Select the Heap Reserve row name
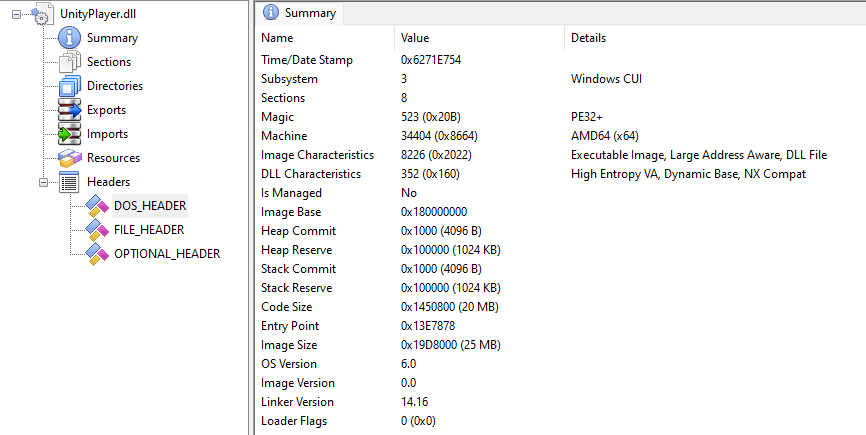The width and height of the screenshot is (866, 435). [x=297, y=250]
